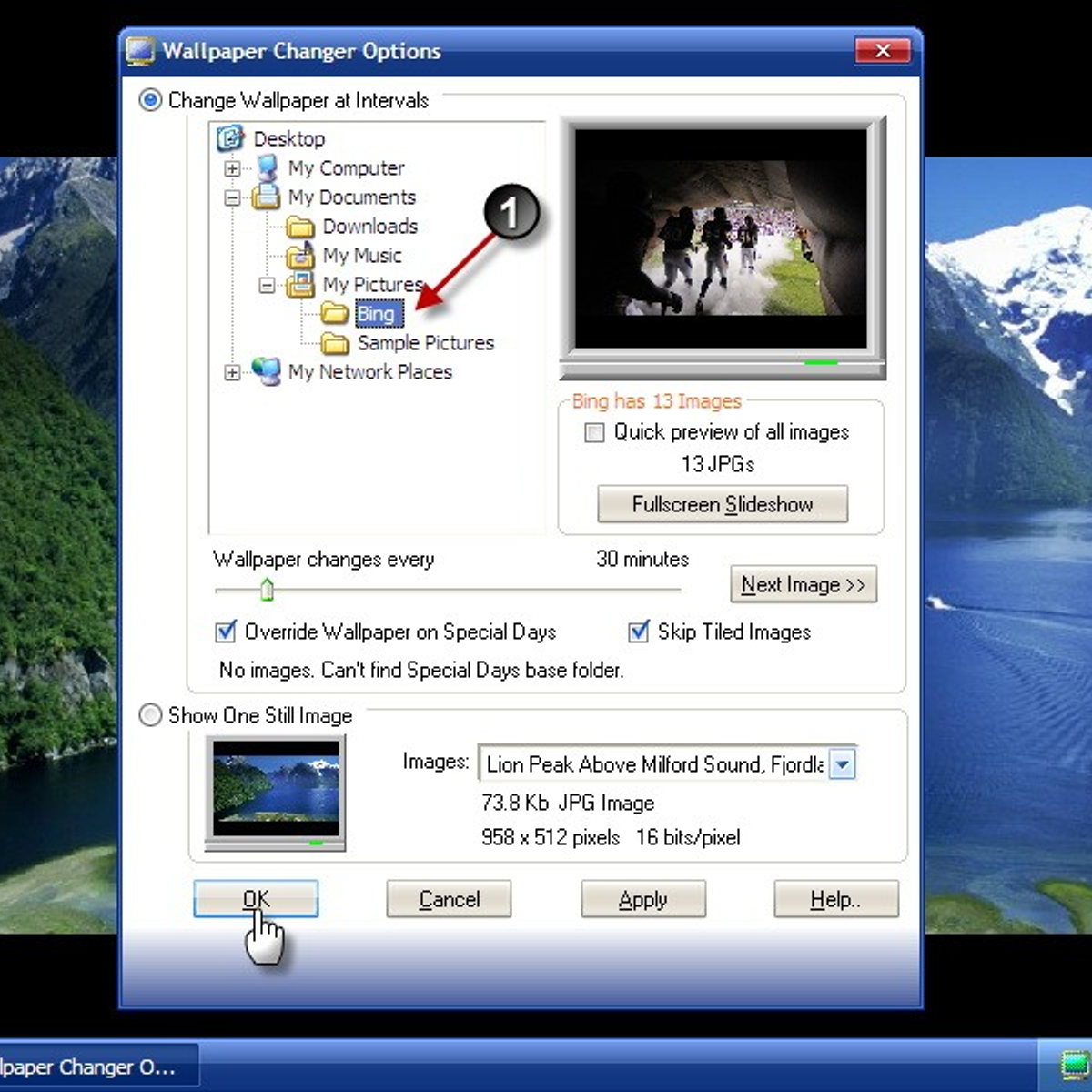Click the My Network Places icon
The height and width of the screenshot is (1092, 1092).
point(267,371)
